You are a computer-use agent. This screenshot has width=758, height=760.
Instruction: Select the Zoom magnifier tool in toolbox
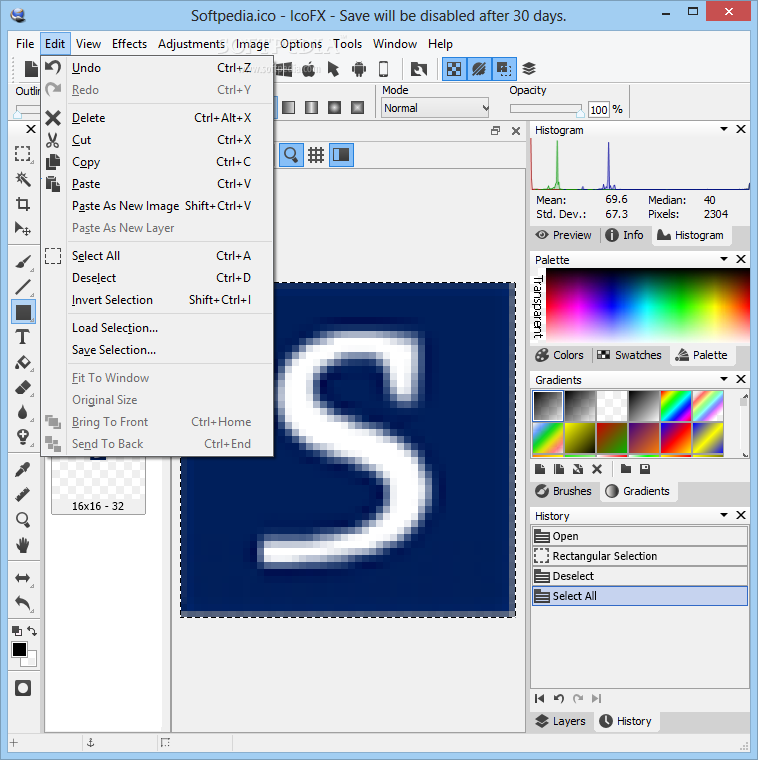23,520
